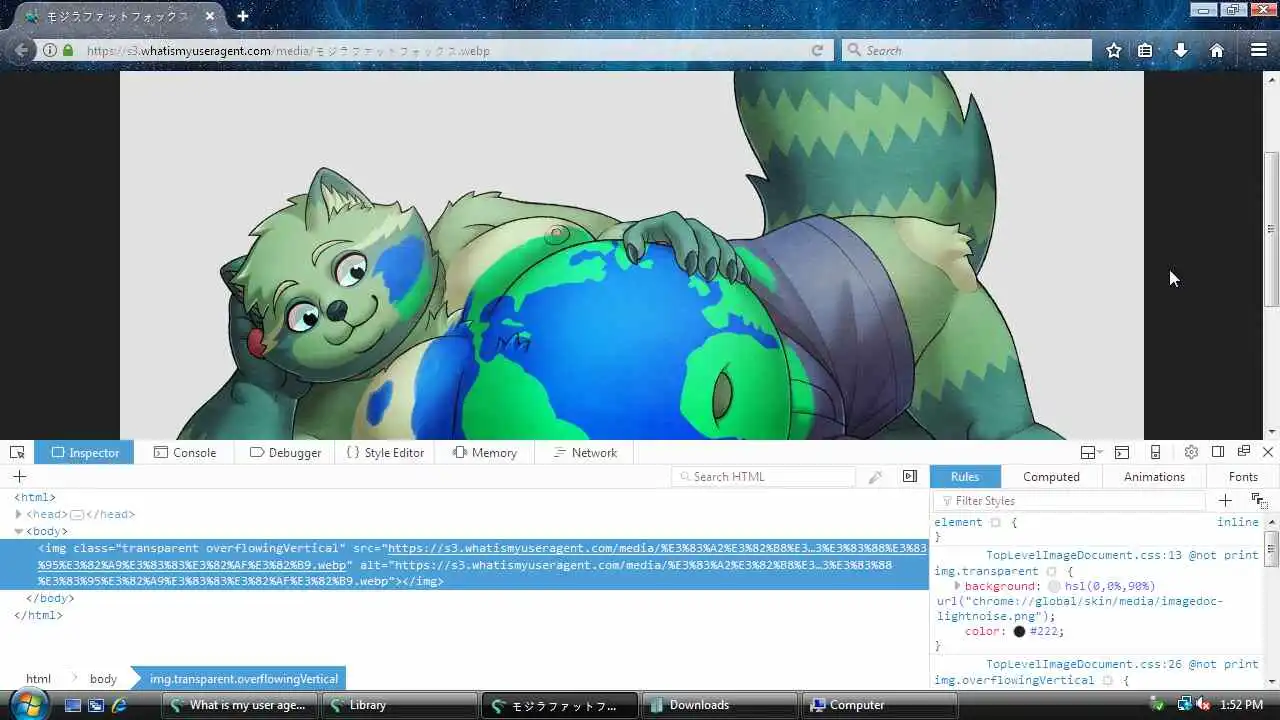The image size is (1280, 720).
Task: Select html in the breadcrumb trail
Action: click(38, 678)
